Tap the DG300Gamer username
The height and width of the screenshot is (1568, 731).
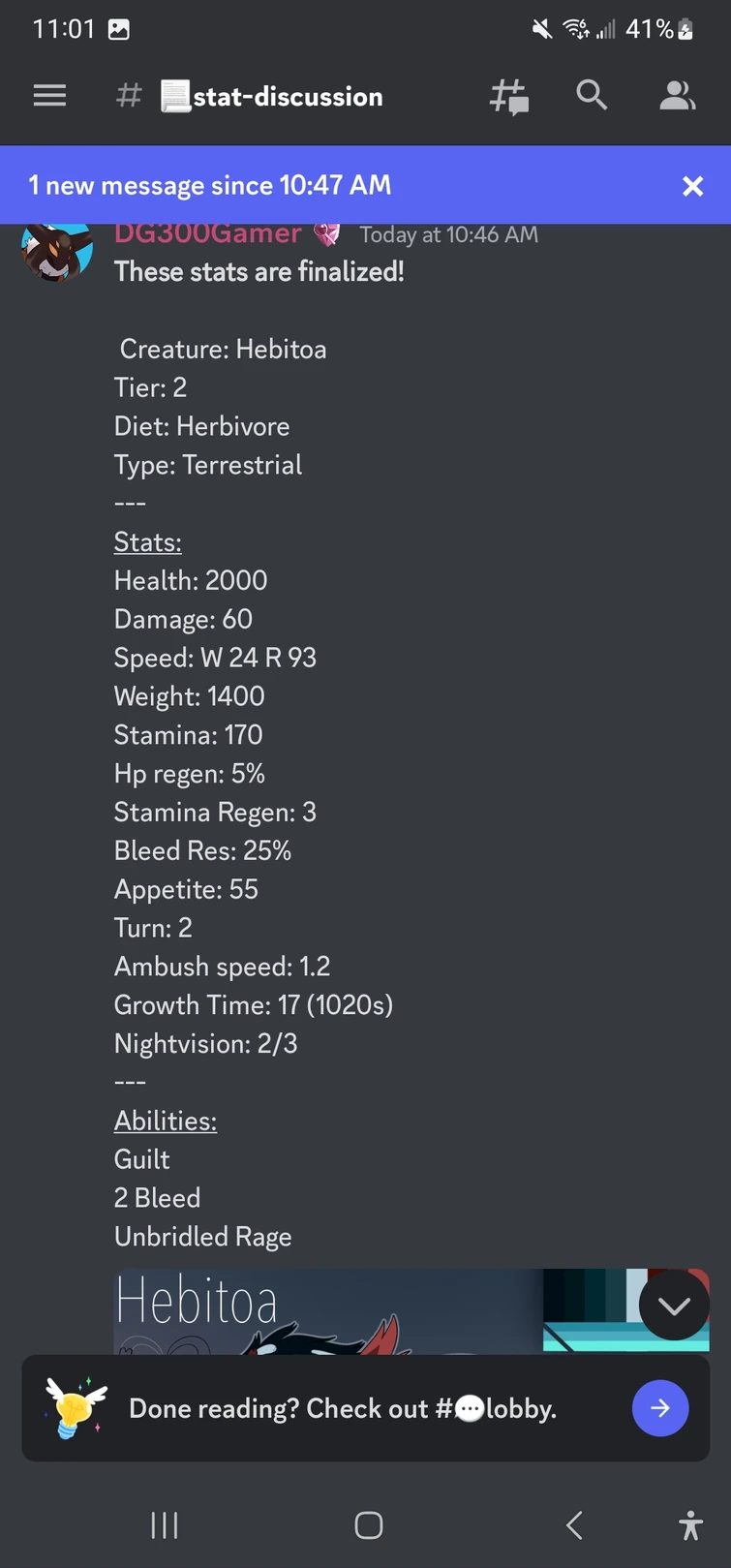tap(208, 235)
